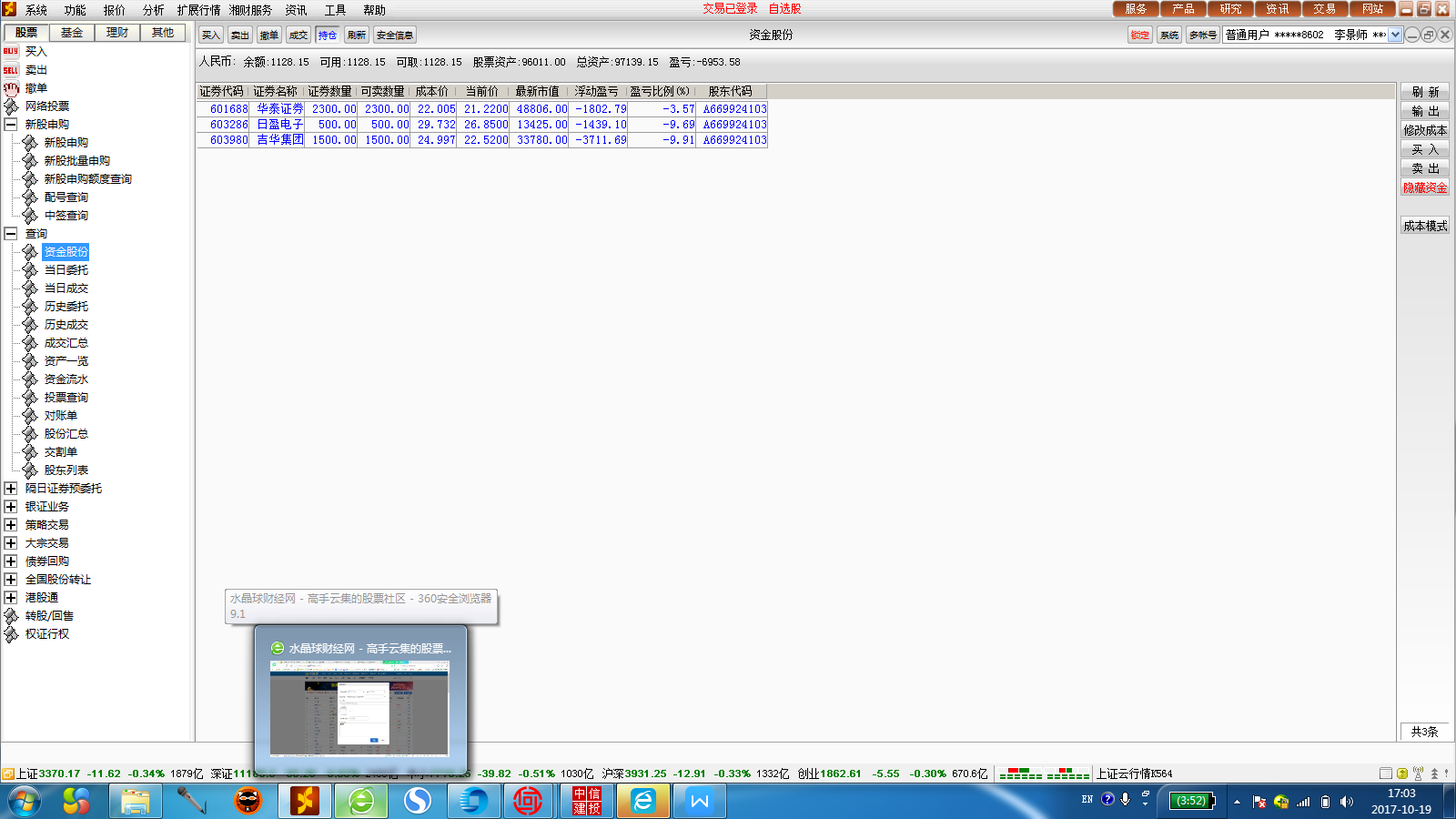Image resolution: width=1456 pixels, height=819 pixels.
Task: Click the 安全信息 toolbar button
Action: click(x=395, y=35)
